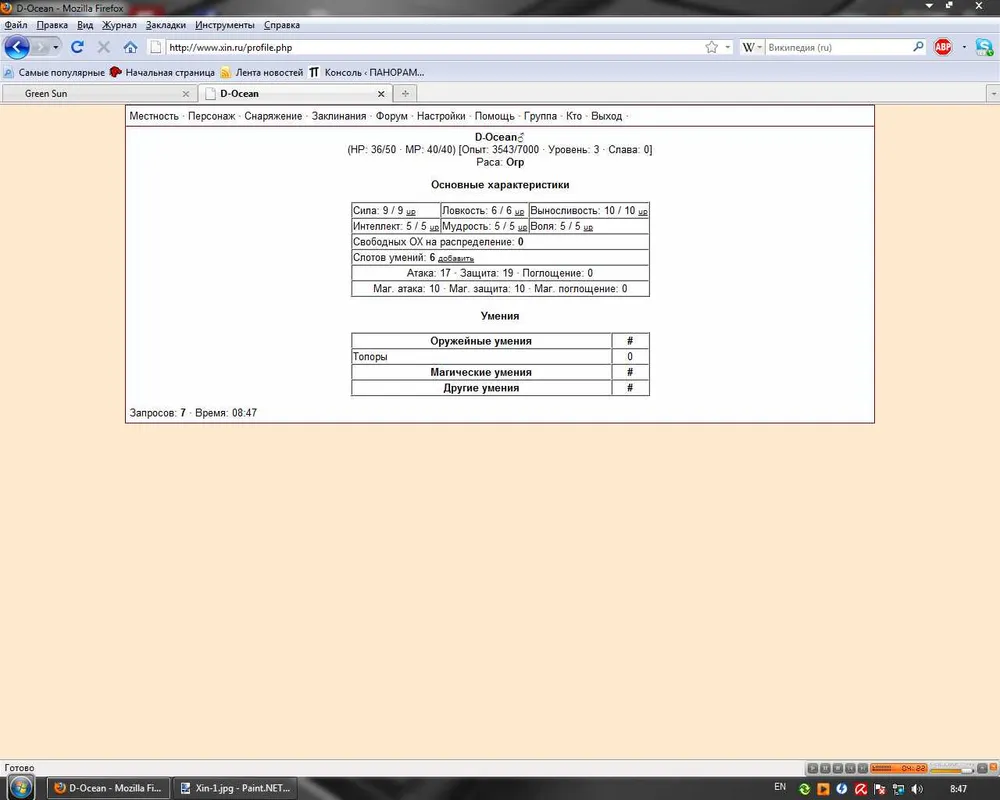Click добавить link for skill slots
The image size is (1000, 800).
pos(455,258)
